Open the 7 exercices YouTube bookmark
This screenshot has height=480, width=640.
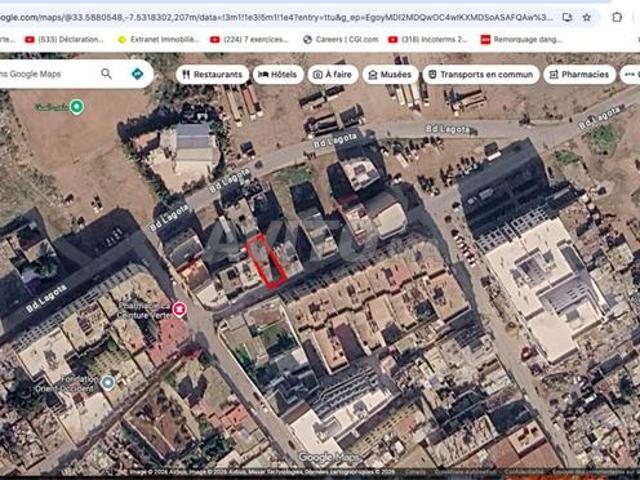click(x=249, y=40)
